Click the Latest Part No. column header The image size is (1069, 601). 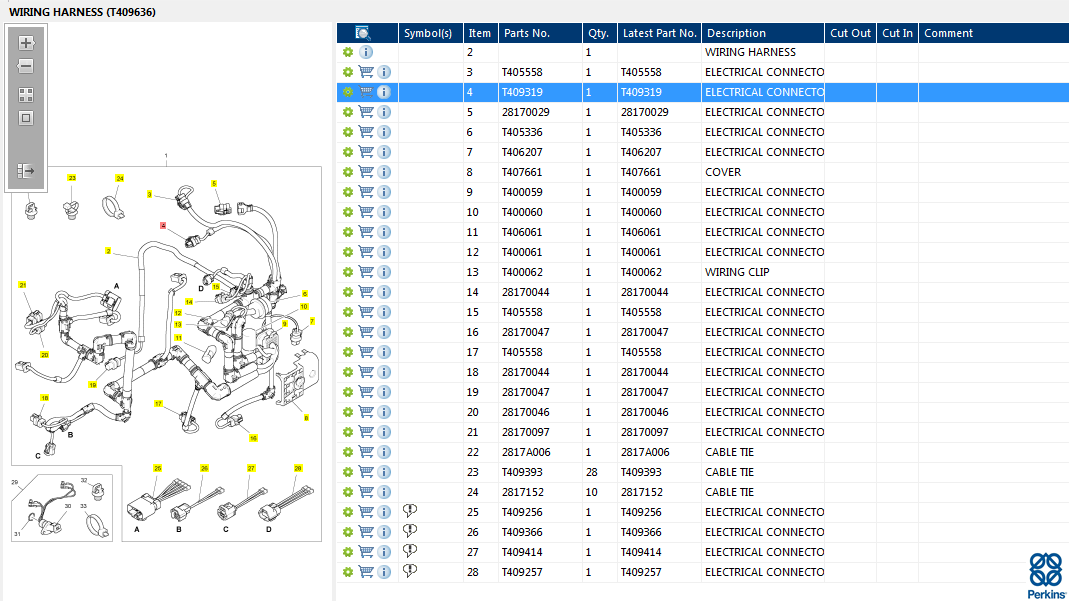[659, 33]
